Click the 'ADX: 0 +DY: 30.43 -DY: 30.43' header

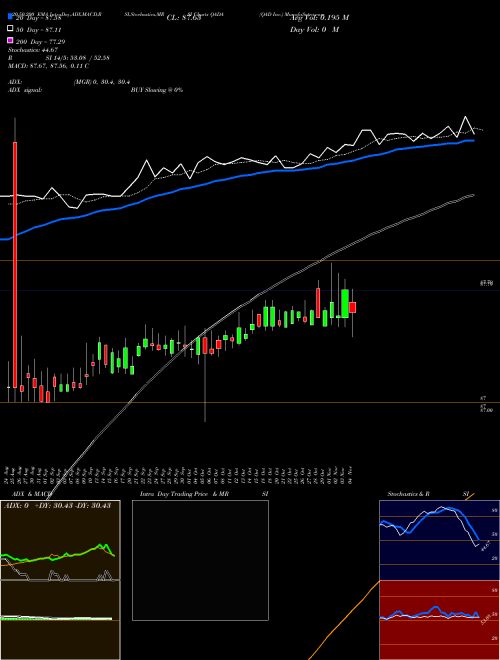(x=57, y=506)
